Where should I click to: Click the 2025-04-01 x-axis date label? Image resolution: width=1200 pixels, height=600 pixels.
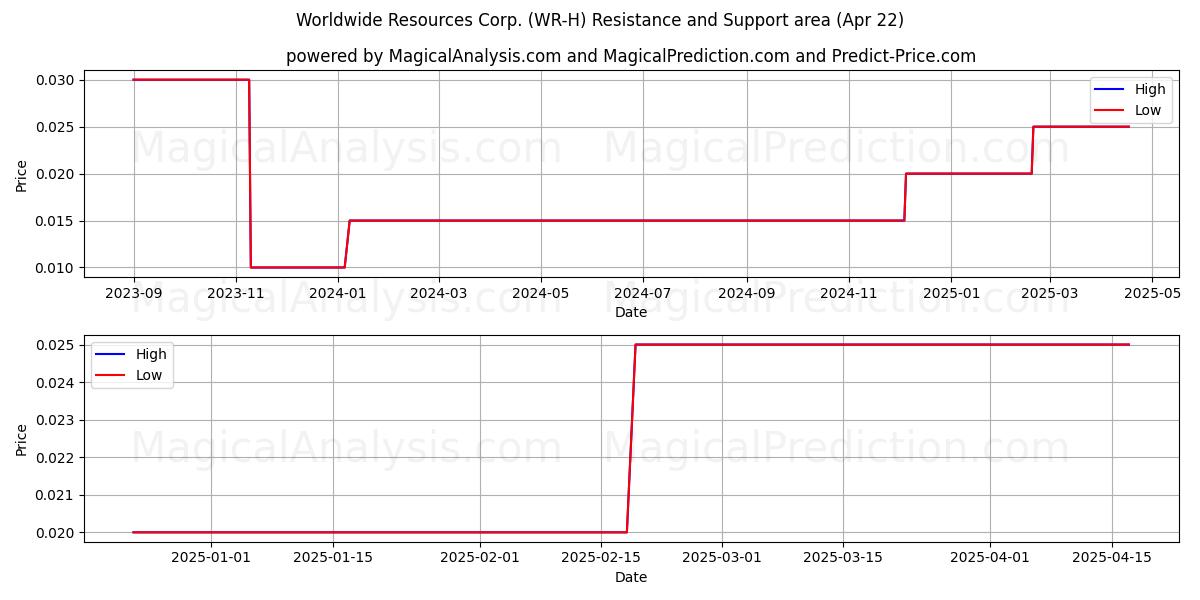click(990, 558)
